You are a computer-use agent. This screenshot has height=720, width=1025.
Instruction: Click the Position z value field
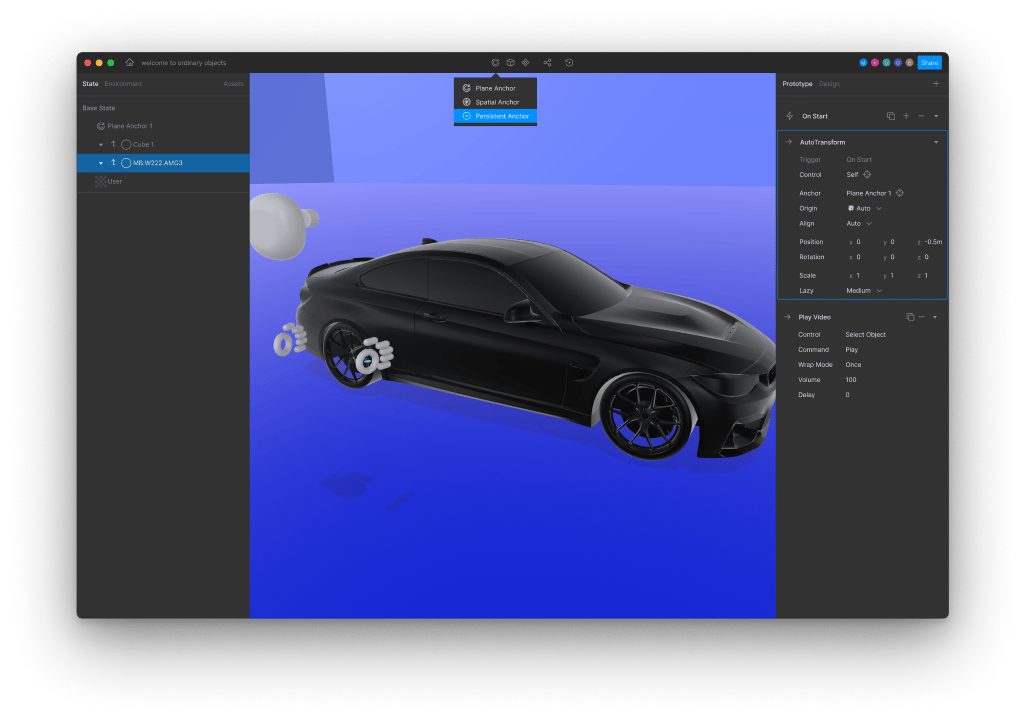932,242
